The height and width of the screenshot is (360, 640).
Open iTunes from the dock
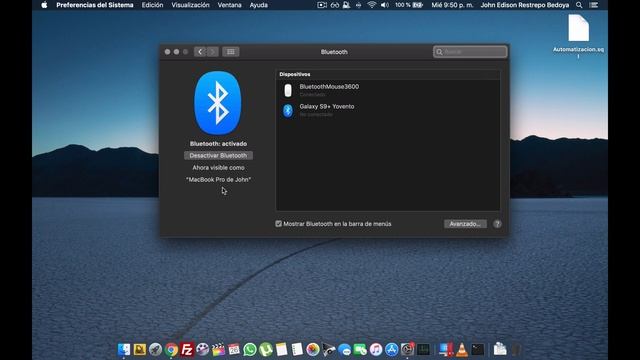tap(376, 349)
